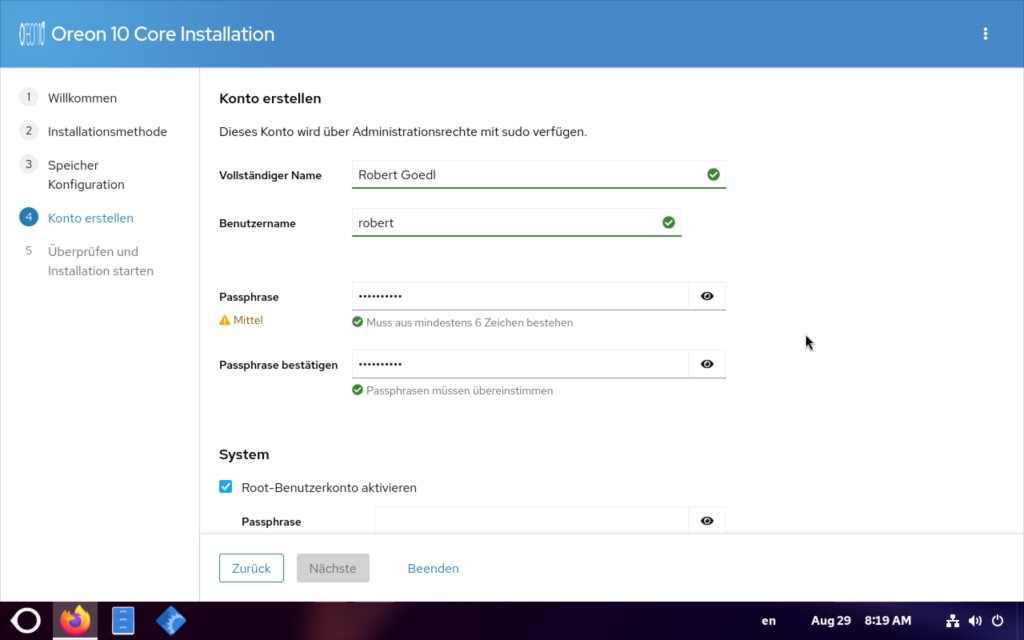
Task: Reveal the Passphrase bestätigen field contents
Action: click(707, 364)
